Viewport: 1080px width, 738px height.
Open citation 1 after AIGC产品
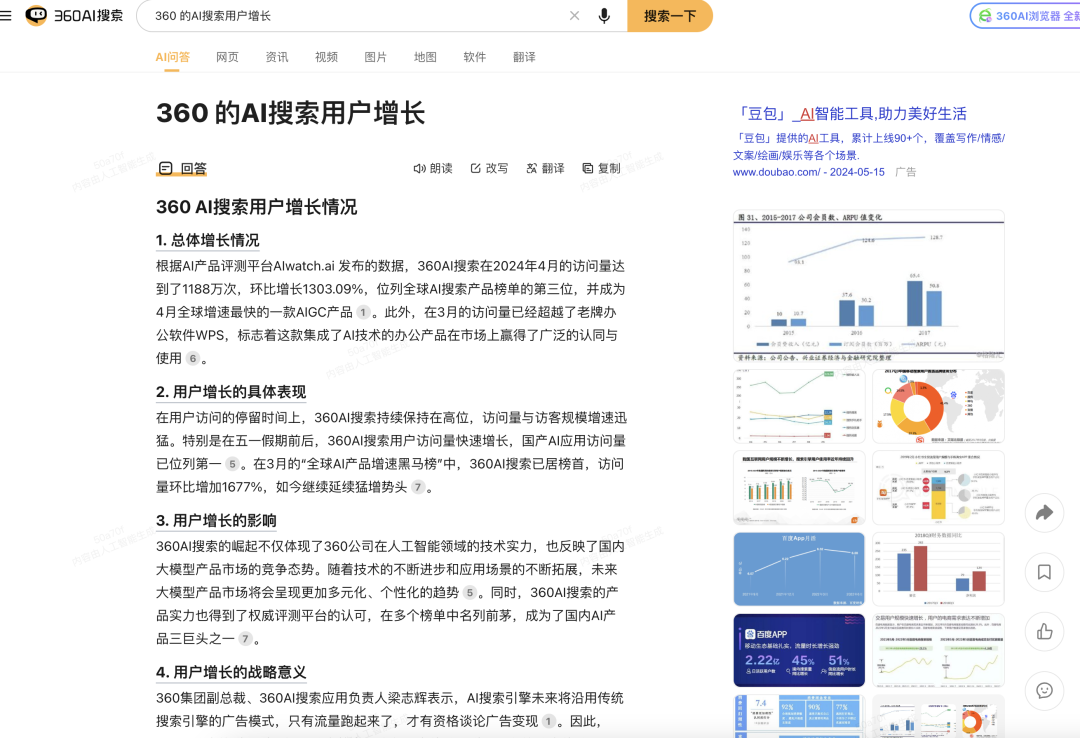pos(363,312)
